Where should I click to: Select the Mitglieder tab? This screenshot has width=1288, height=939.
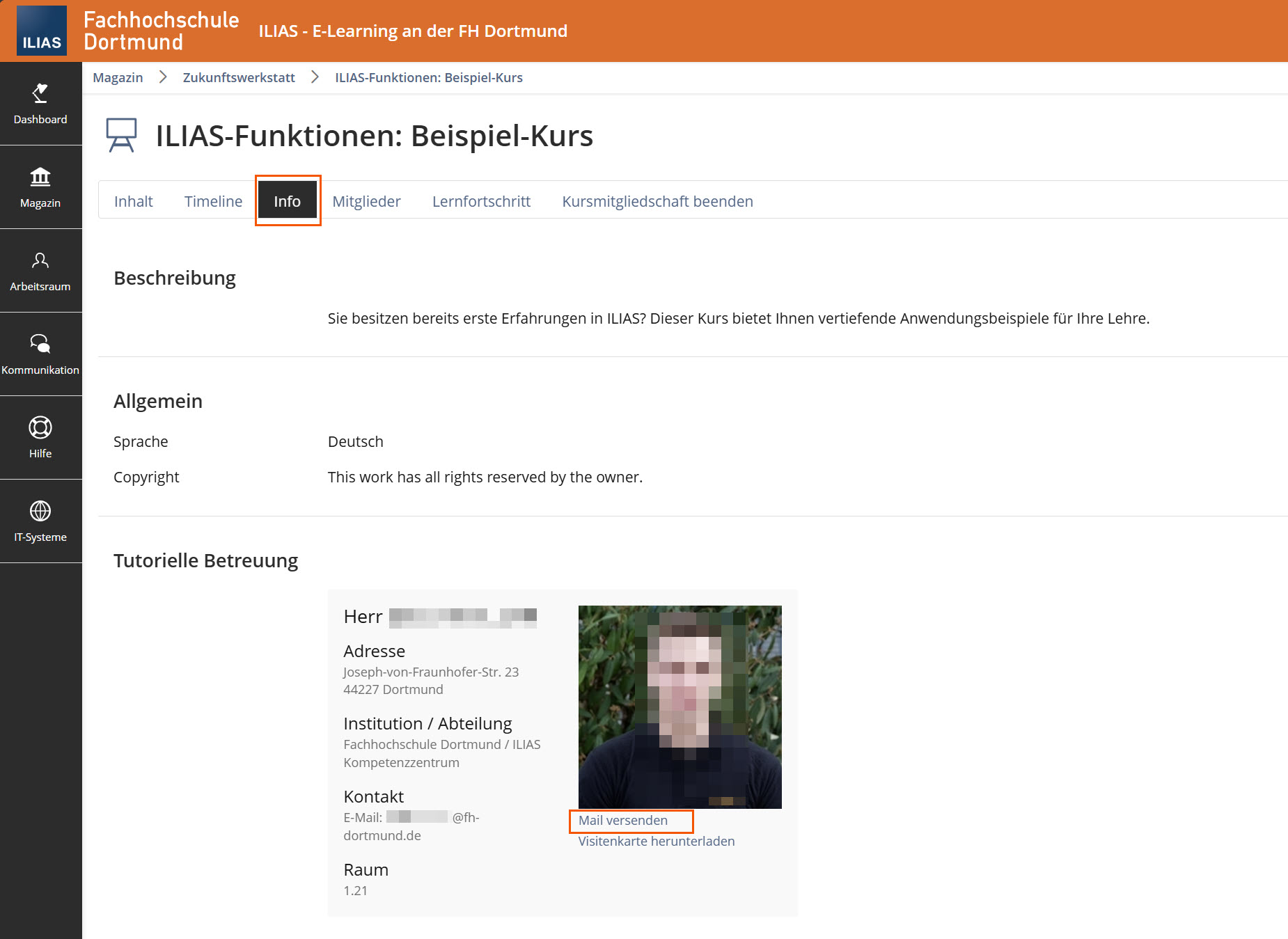367,201
